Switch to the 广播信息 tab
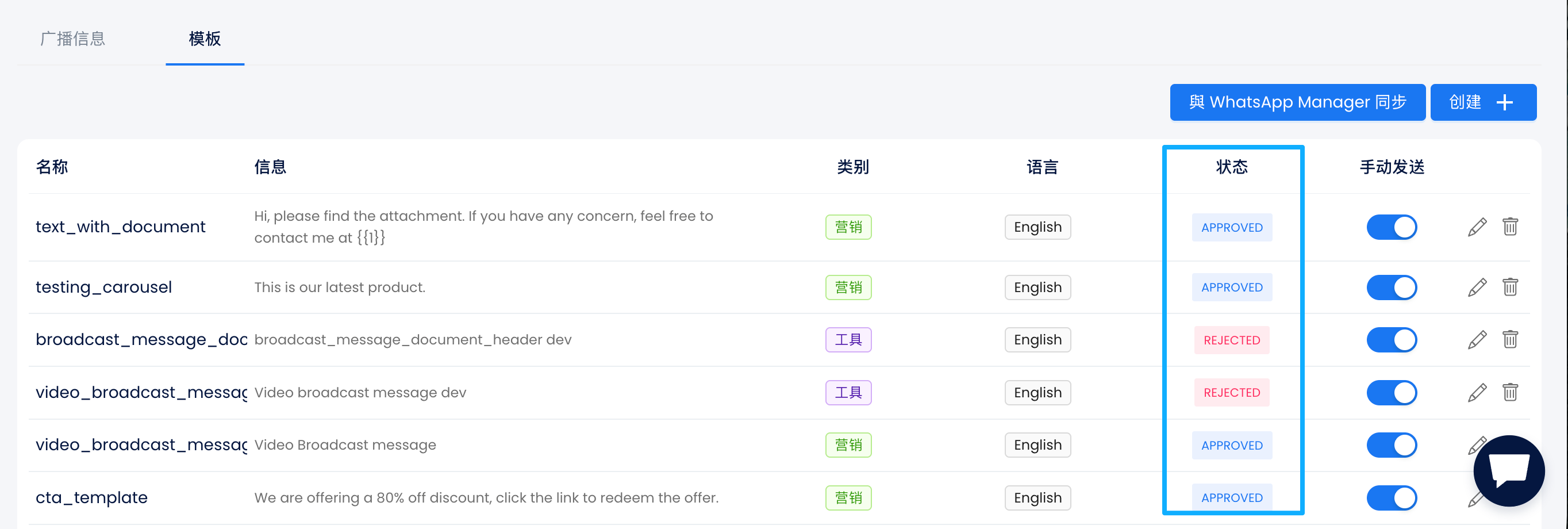 (72, 39)
